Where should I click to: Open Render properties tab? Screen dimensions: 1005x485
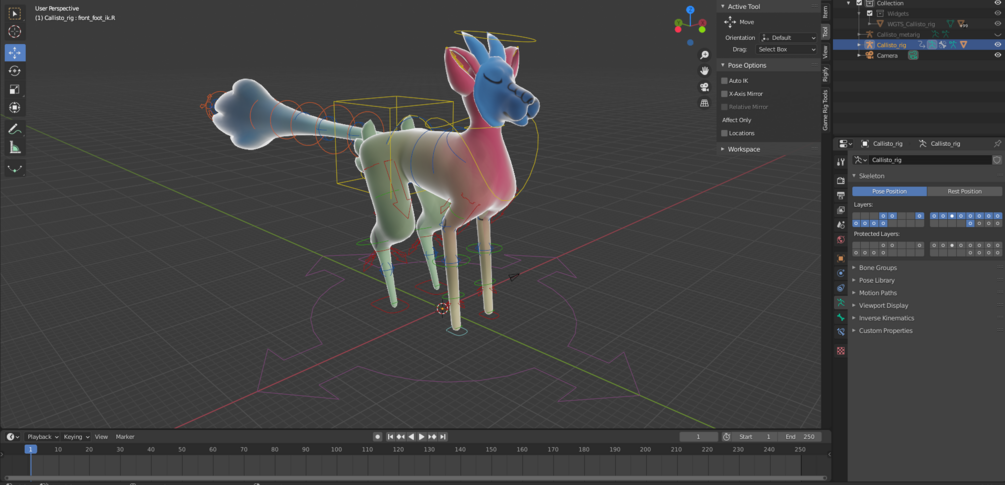click(841, 181)
